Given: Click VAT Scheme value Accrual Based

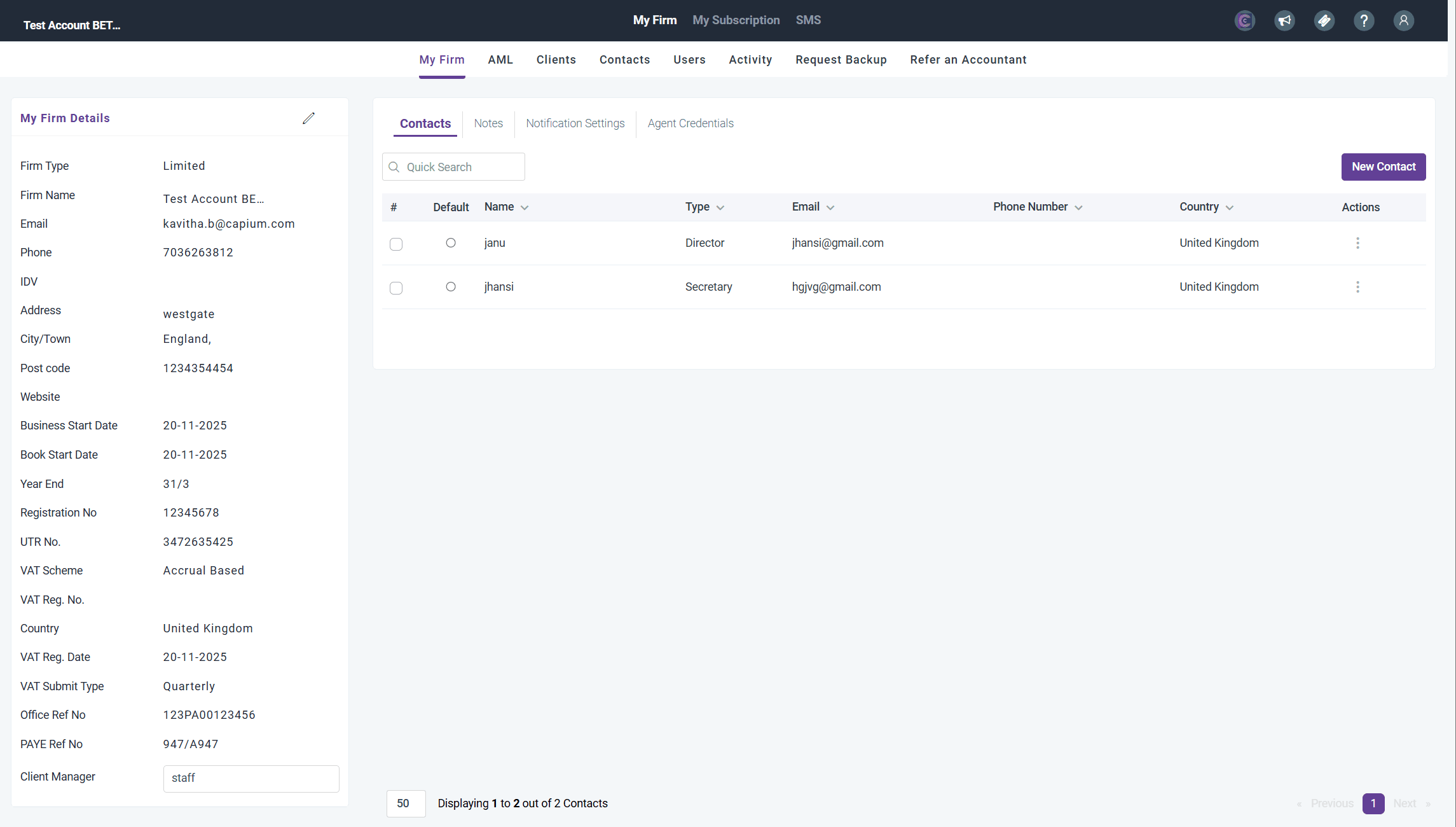Looking at the screenshot, I should (x=203, y=571).
